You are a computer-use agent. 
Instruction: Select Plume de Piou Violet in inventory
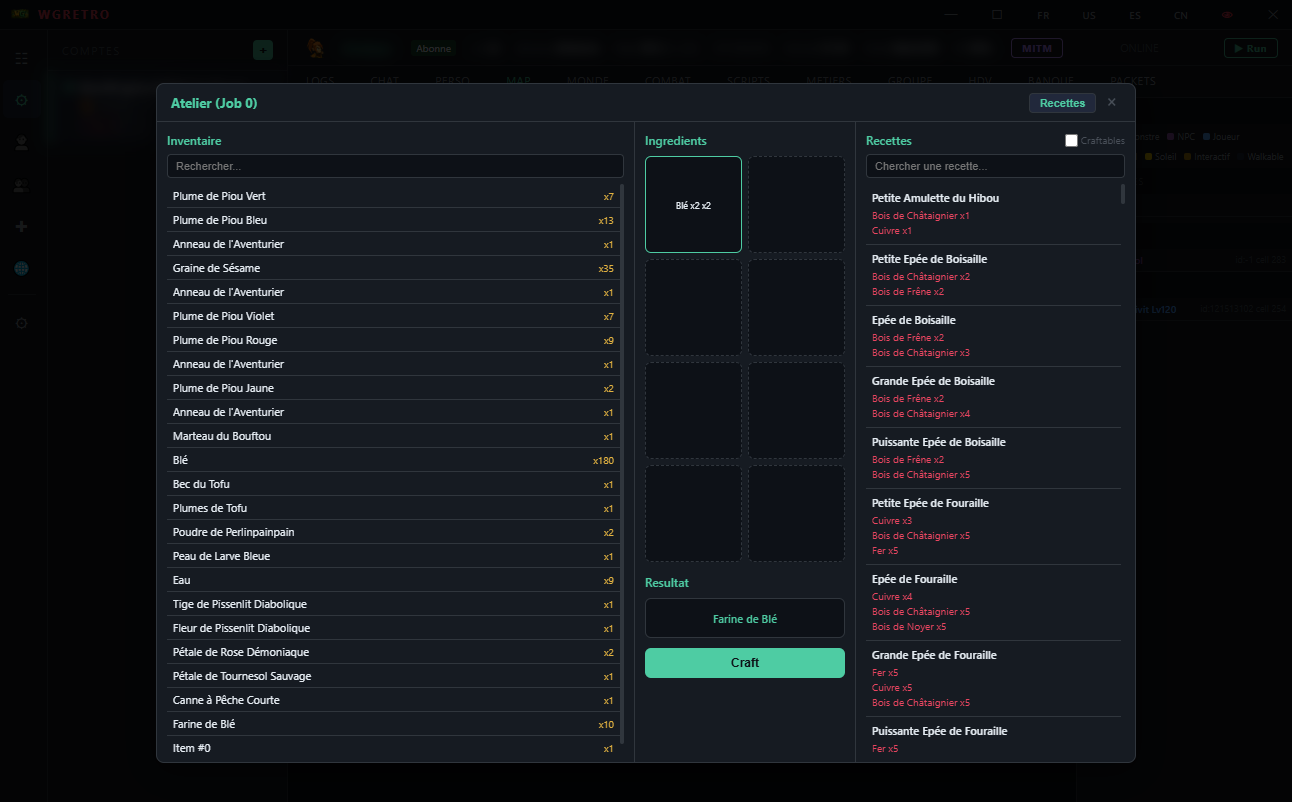click(x=394, y=316)
